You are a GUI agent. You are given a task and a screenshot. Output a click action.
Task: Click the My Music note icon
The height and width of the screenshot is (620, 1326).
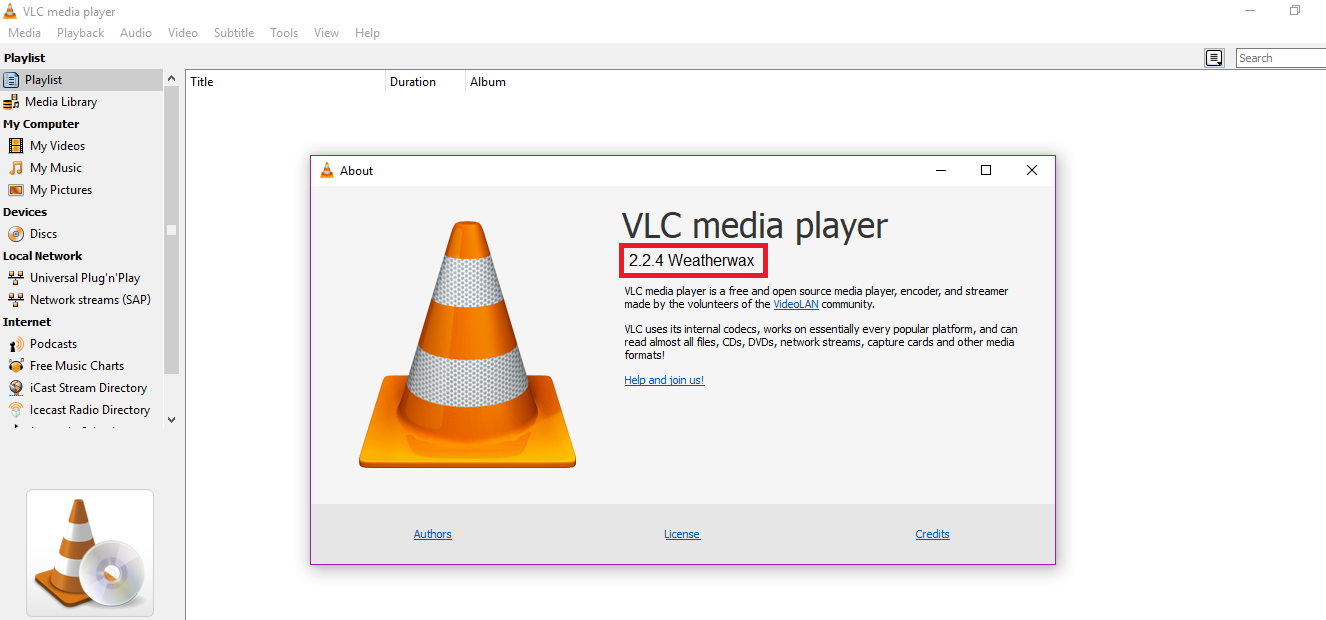click(16, 168)
